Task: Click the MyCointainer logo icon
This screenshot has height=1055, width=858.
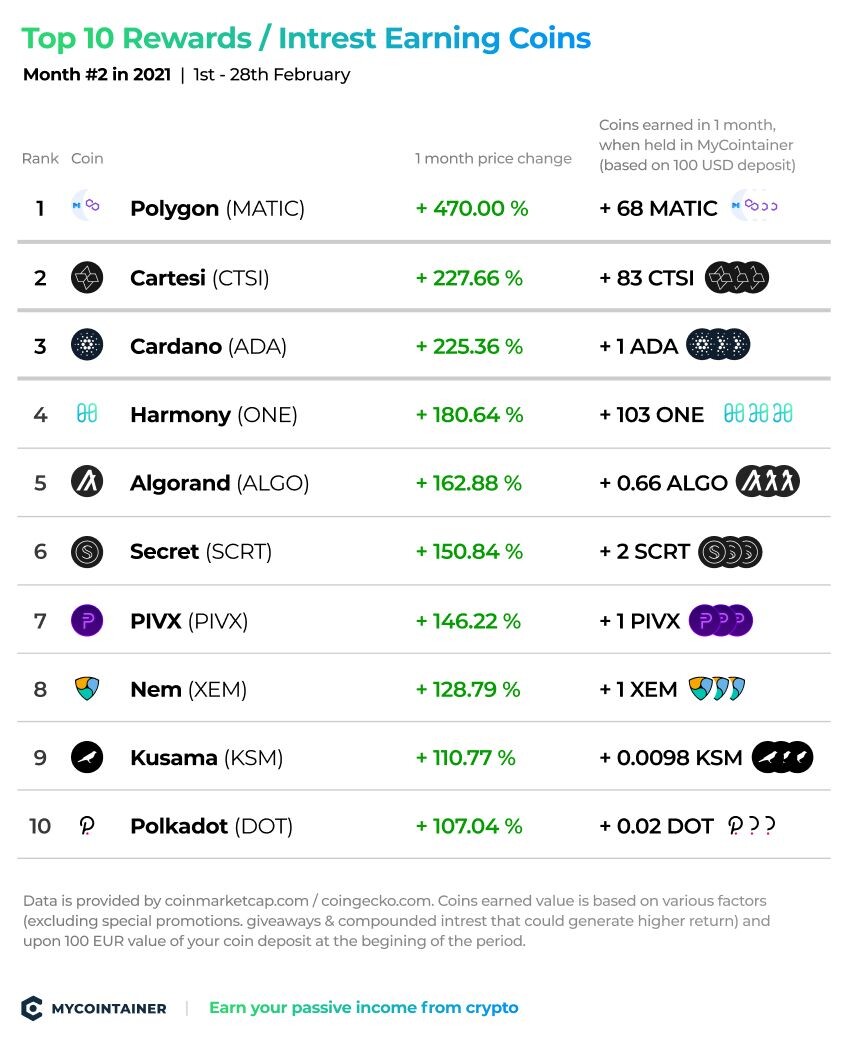Action: click(x=32, y=1008)
